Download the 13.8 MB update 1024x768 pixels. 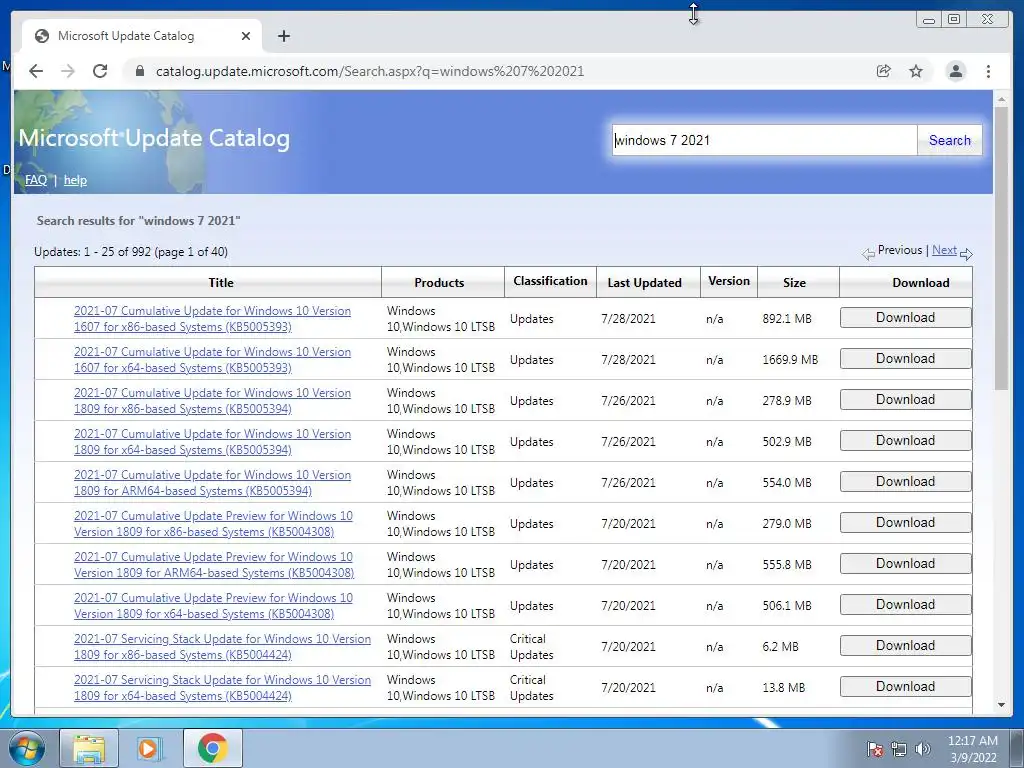(x=905, y=686)
